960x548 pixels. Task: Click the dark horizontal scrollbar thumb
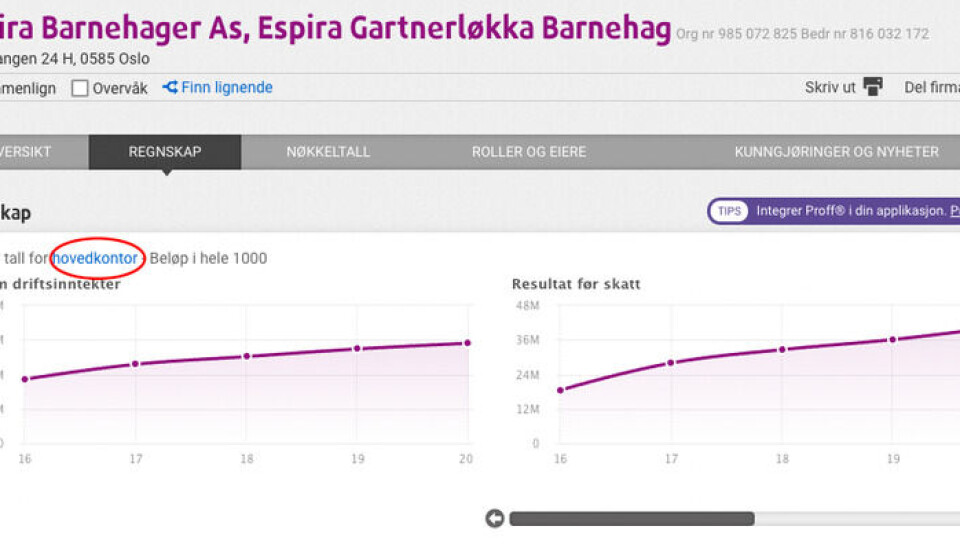[631, 518]
